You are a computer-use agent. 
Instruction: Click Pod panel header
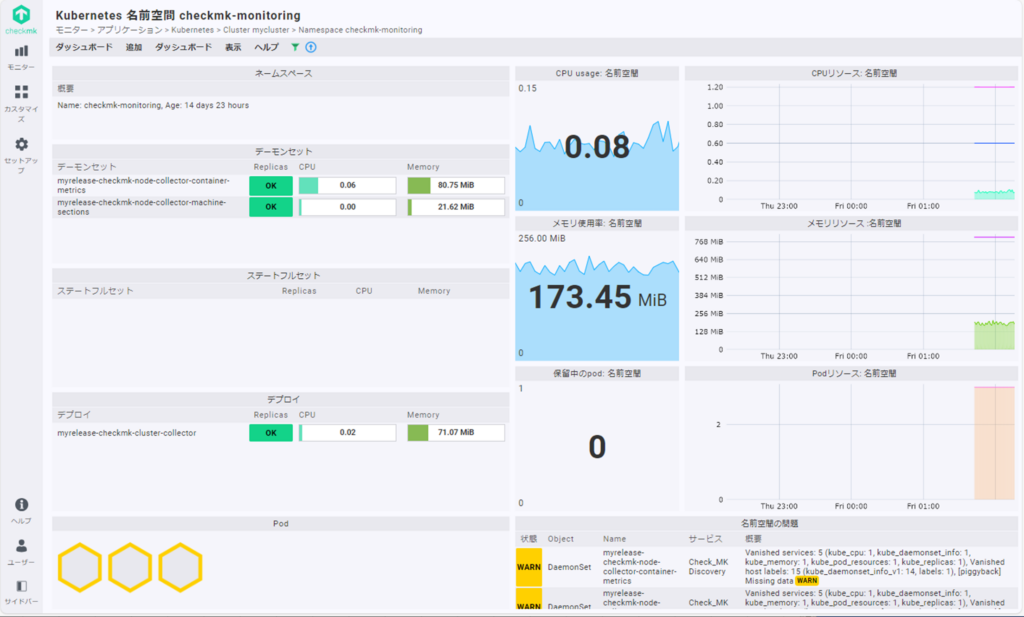[281, 524]
